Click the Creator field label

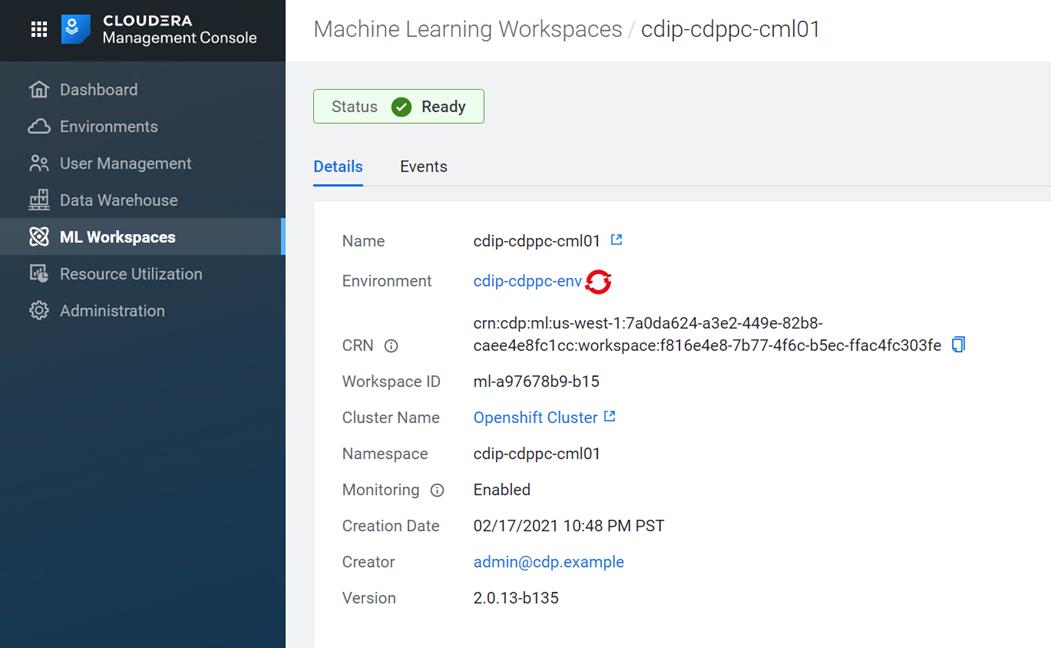(x=368, y=562)
